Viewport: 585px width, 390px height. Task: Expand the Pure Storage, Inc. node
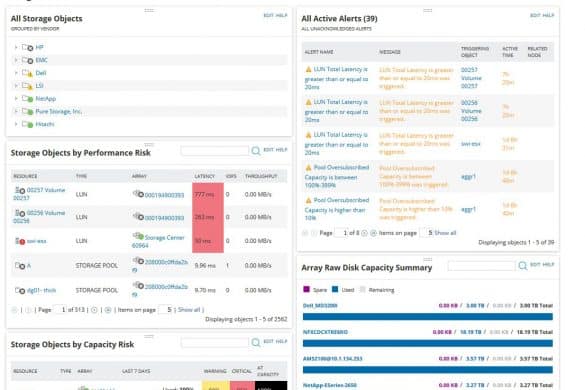tap(16, 111)
